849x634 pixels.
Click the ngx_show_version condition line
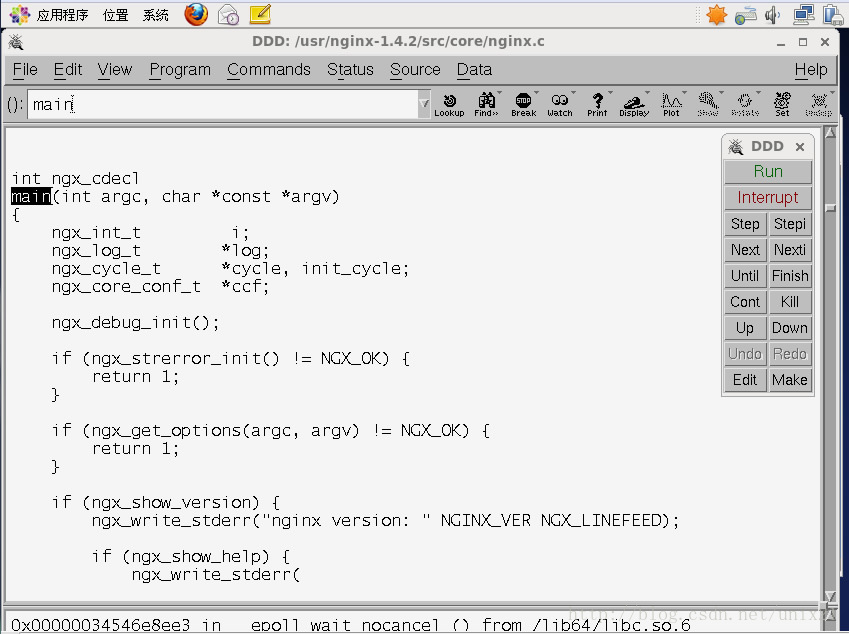[166, 502]
